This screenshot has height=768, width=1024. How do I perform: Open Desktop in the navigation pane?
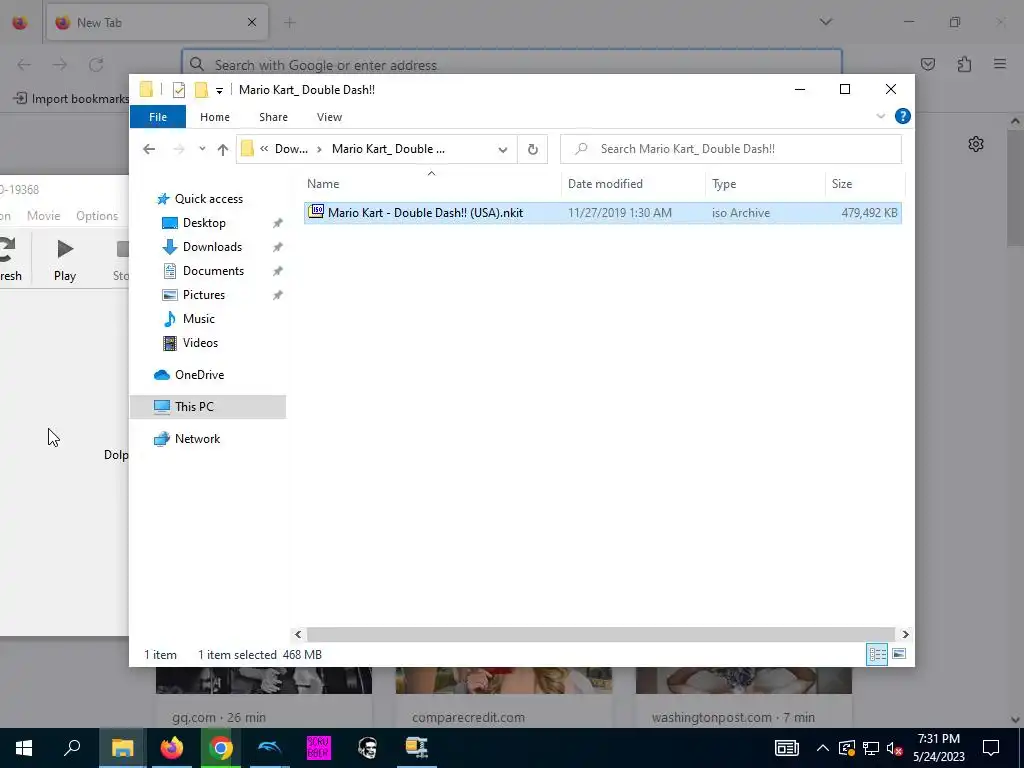204,223
